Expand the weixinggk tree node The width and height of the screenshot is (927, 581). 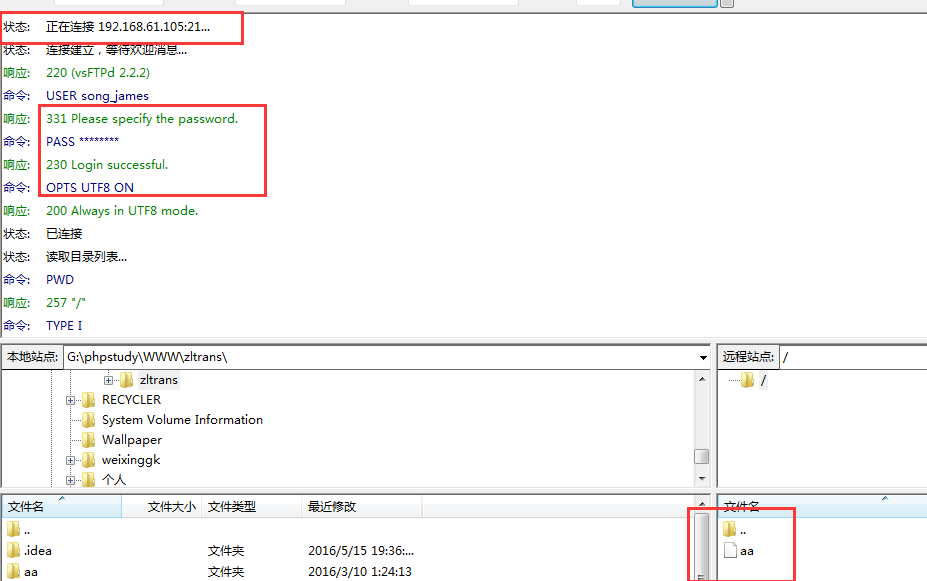coord(71,460)
